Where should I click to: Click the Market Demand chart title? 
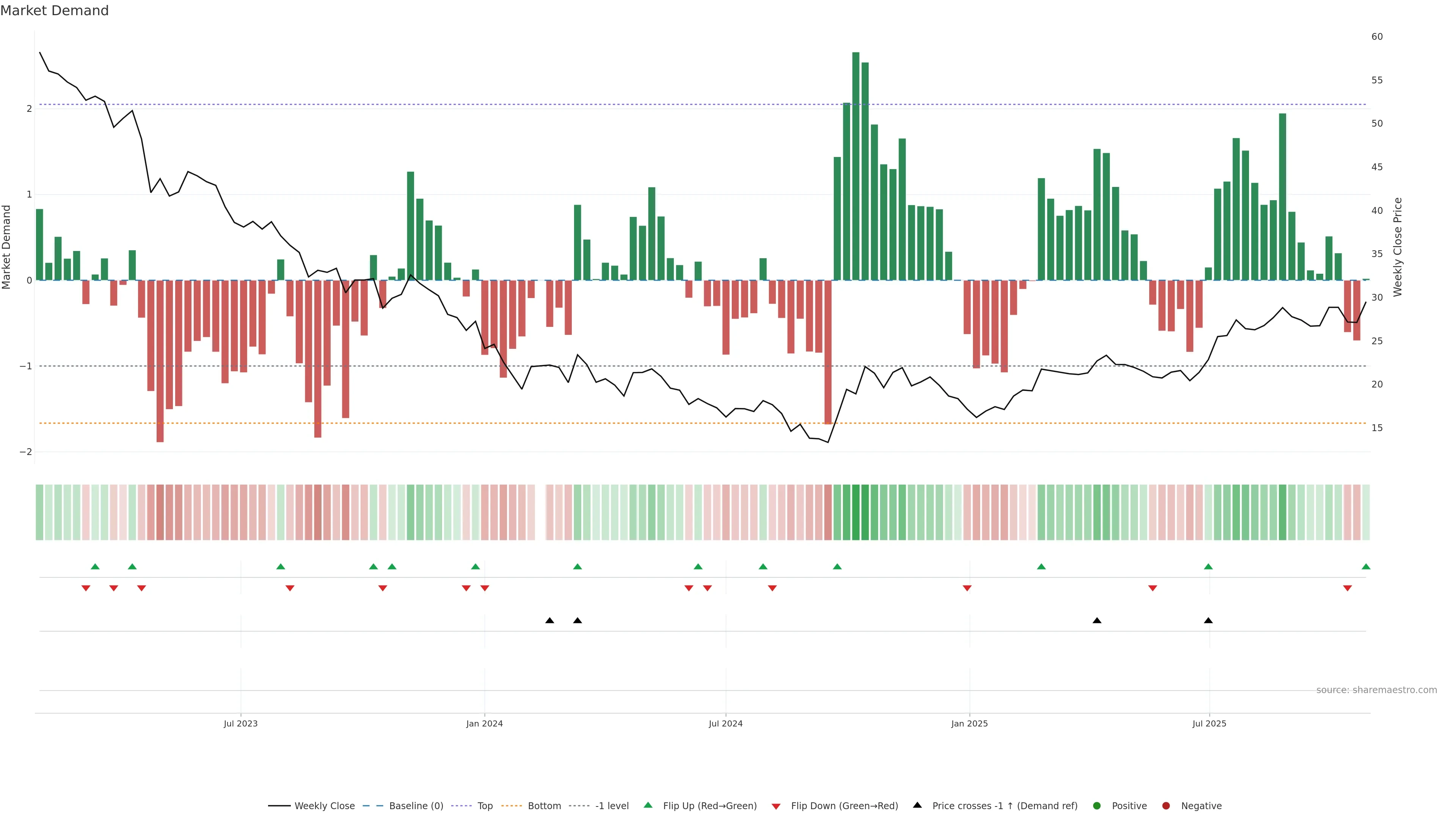(54, 11)
